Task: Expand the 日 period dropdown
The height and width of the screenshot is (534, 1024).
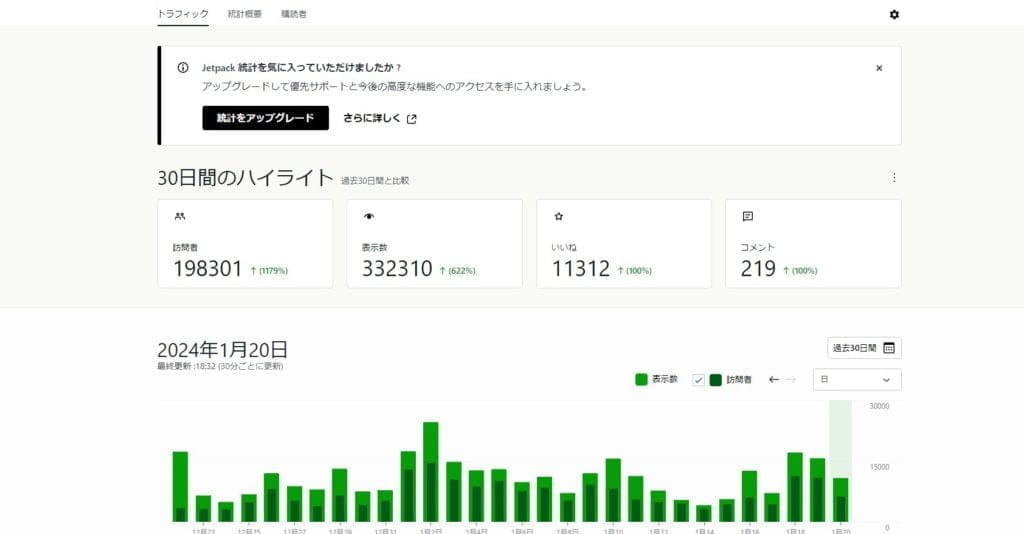Action: (856, 380)
